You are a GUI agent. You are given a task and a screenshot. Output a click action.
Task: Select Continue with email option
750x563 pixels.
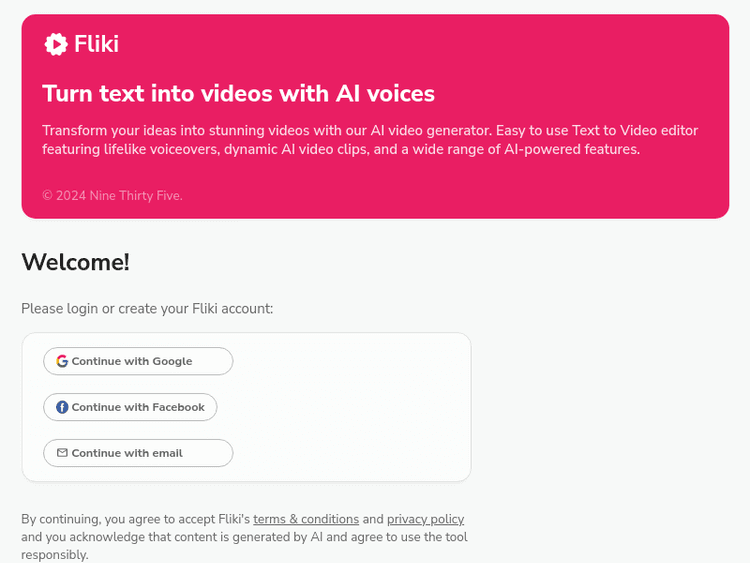coord(138,453)
